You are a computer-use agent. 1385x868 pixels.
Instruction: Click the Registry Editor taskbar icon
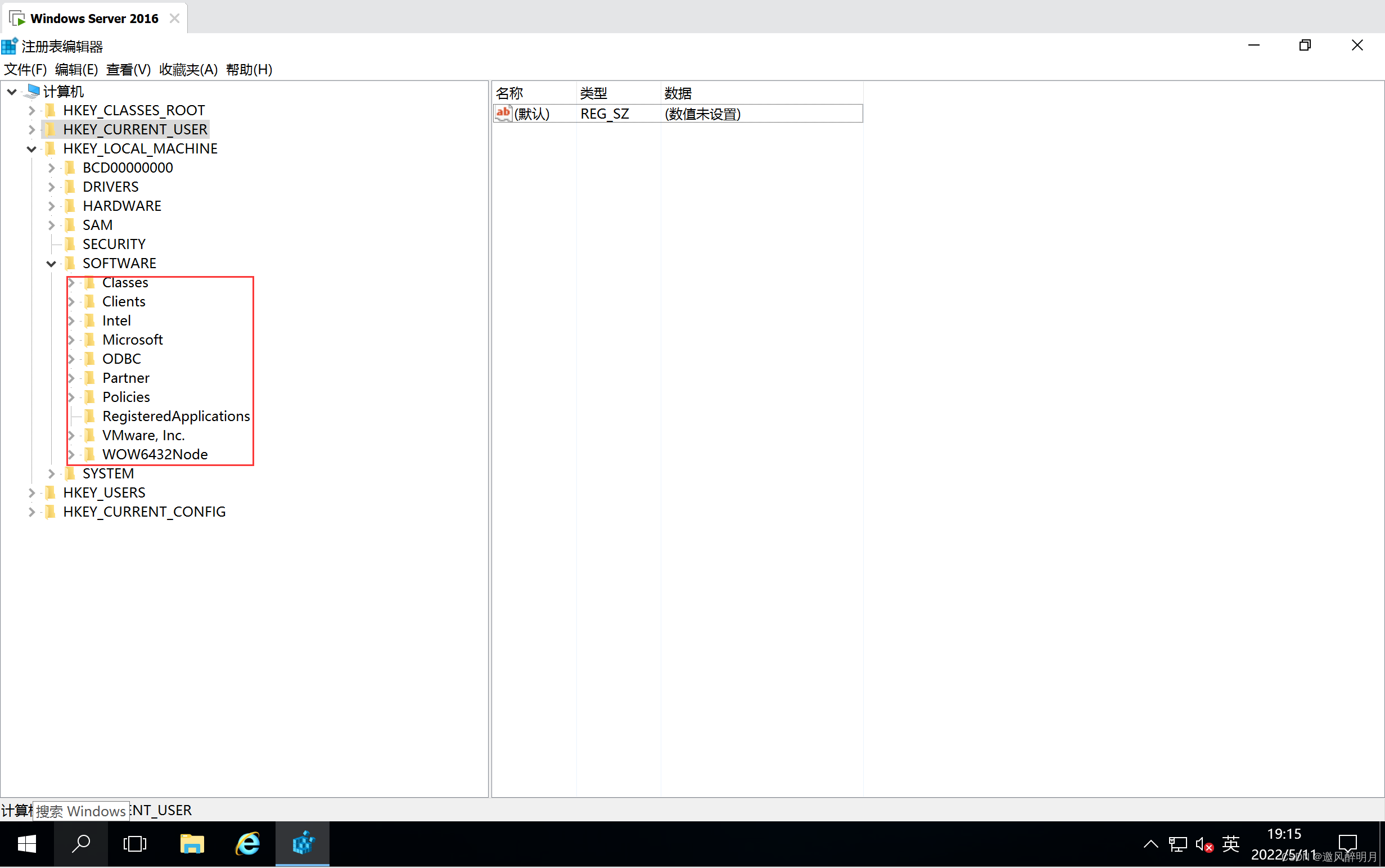point(303,843)
